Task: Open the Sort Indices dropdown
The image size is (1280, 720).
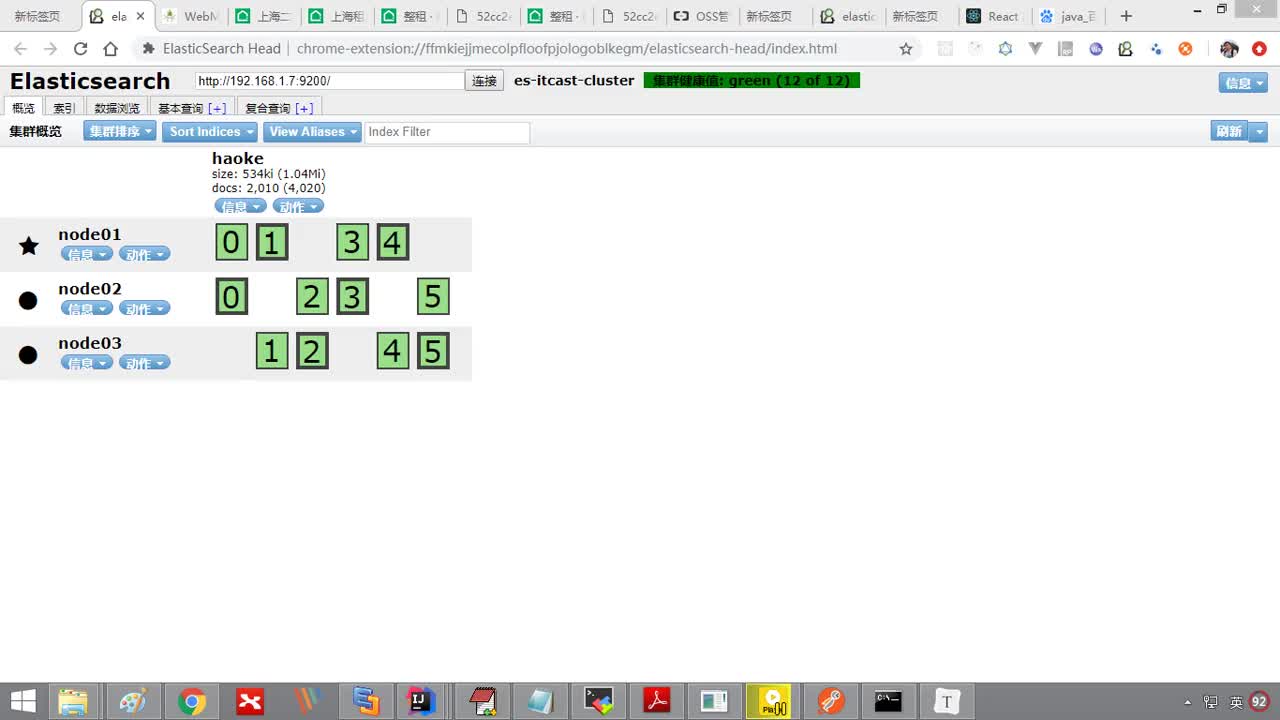Action: point(210,132)
